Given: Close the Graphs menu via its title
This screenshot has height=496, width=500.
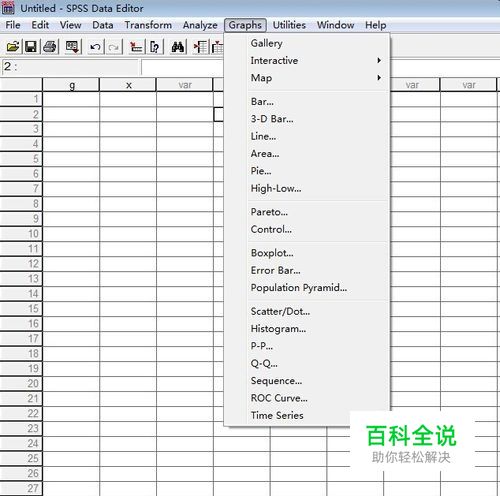Looking at the screenshot, I should click(x=245, y=25).
